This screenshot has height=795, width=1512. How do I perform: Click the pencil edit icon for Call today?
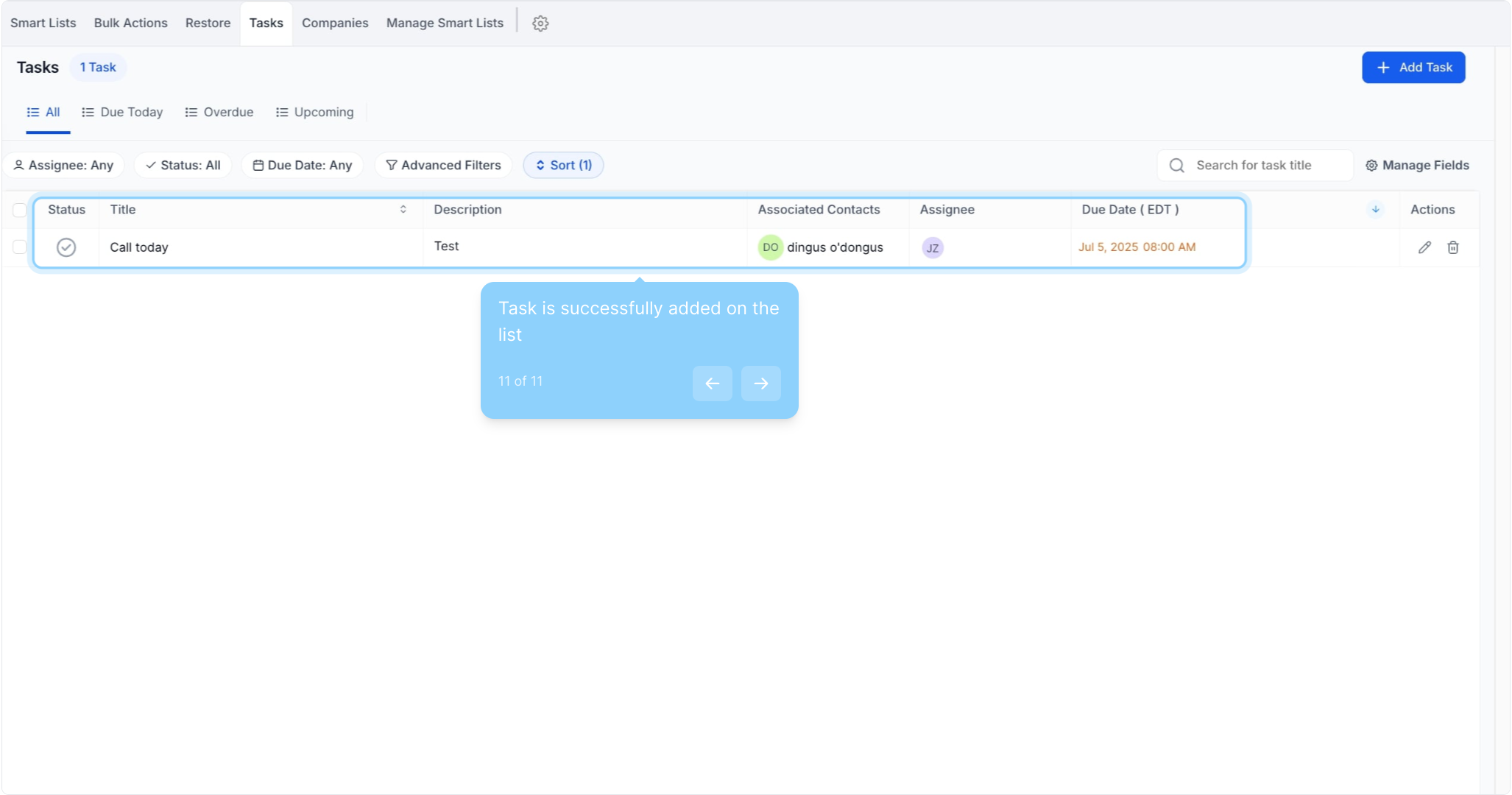(1424, 247)
